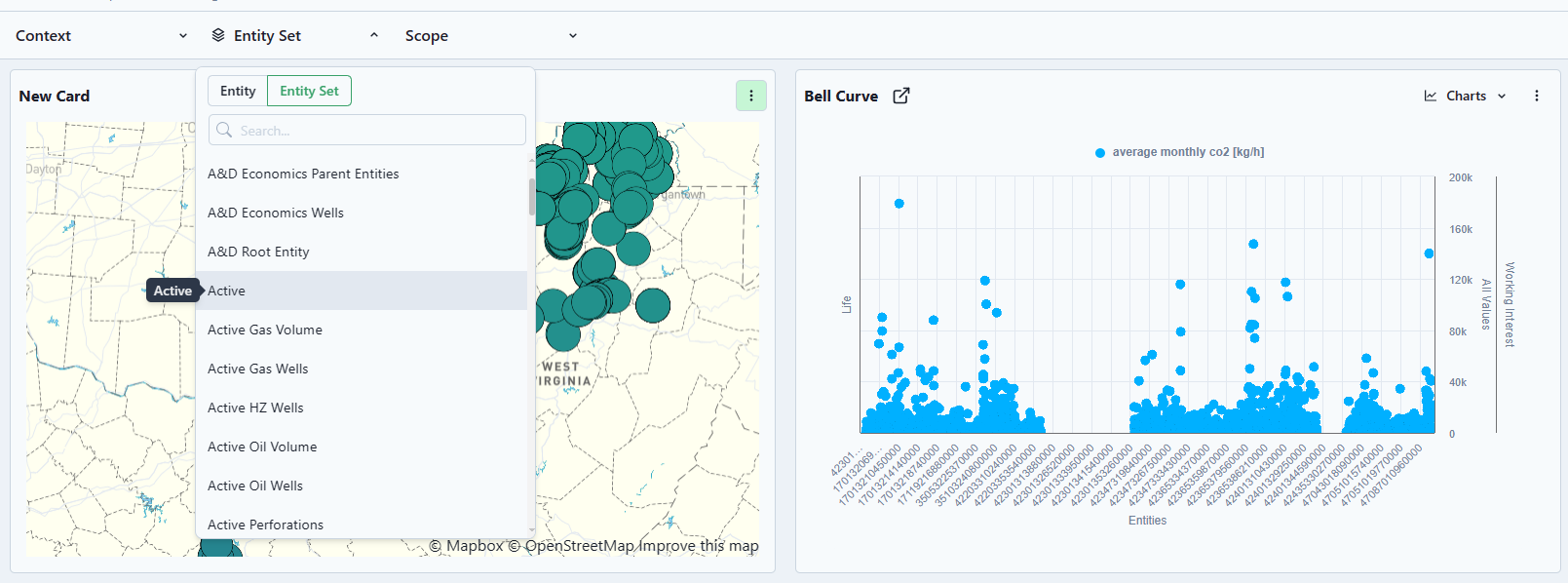Open the Bell Curve card three-dot menu
Image resolution: width=1568 pixels, height=583 pixels.
click(x=1537, y=96)
